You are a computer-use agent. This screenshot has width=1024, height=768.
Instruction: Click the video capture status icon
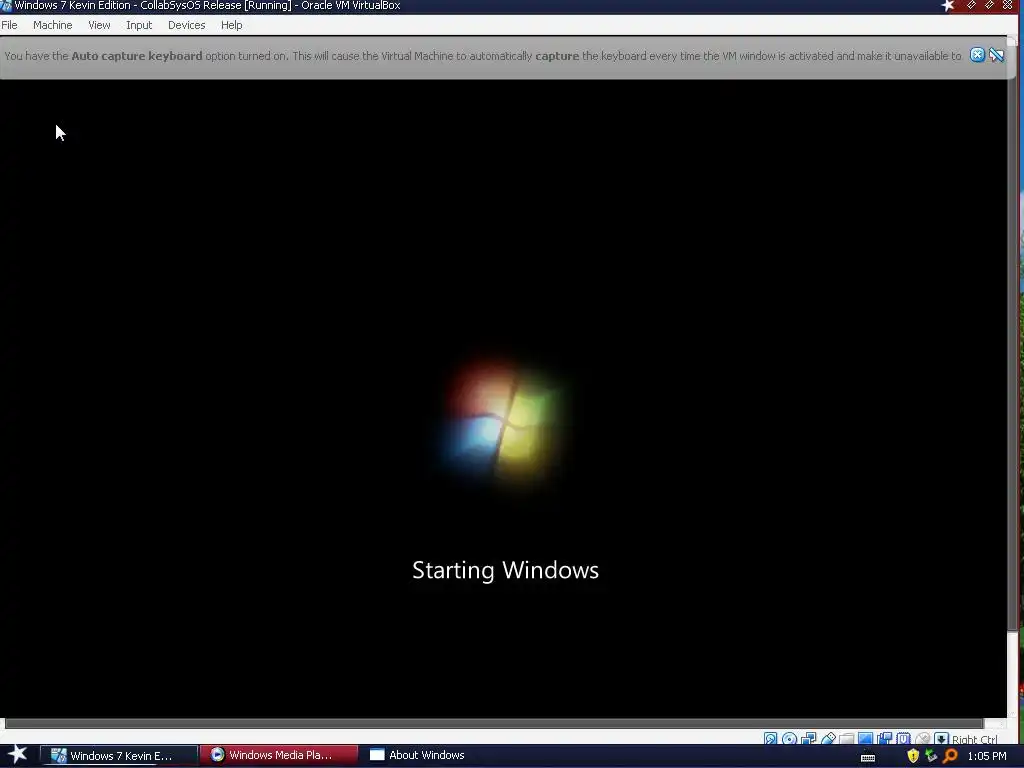(885, 739)
